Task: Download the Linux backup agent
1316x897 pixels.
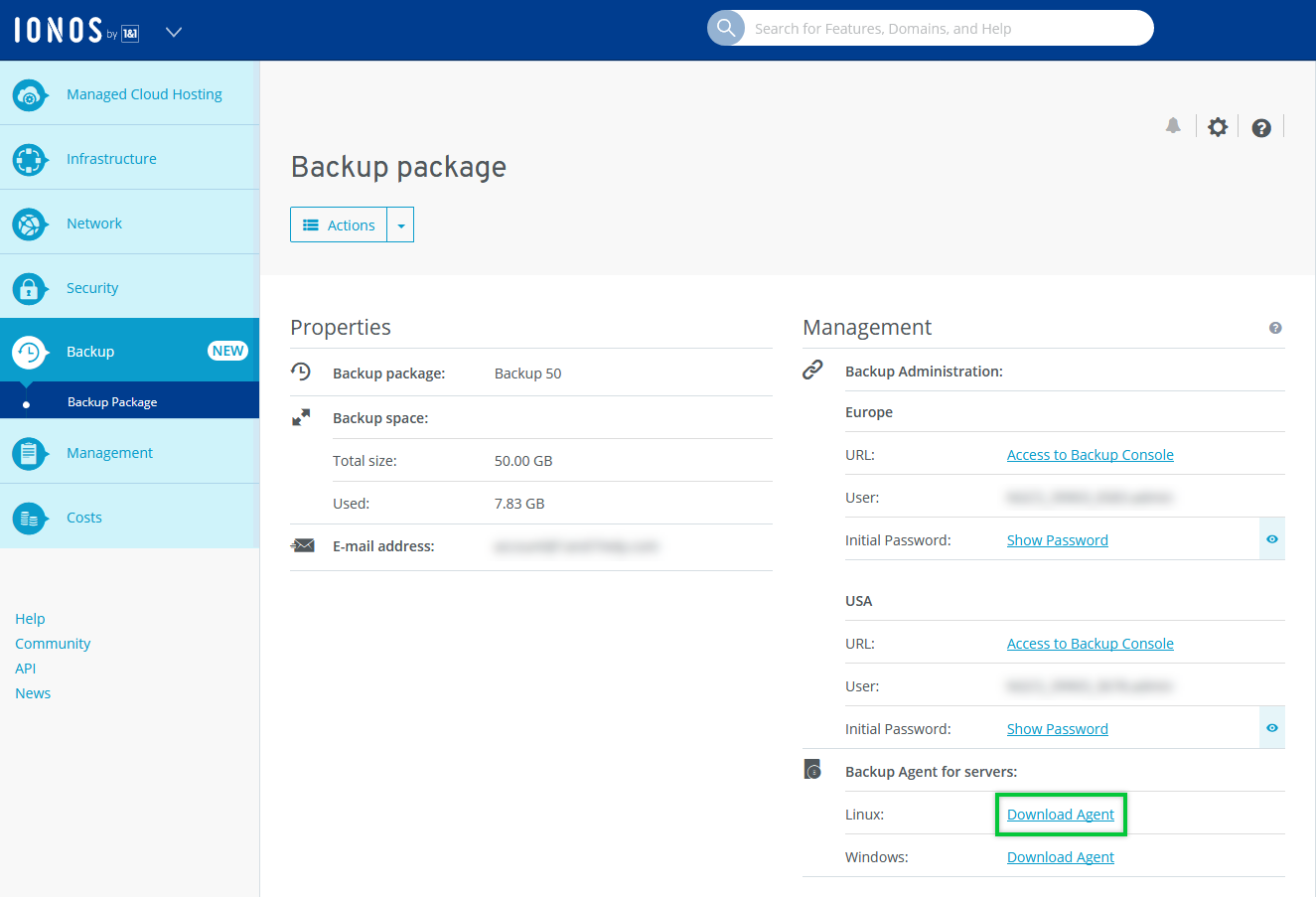Action: 1060,815
